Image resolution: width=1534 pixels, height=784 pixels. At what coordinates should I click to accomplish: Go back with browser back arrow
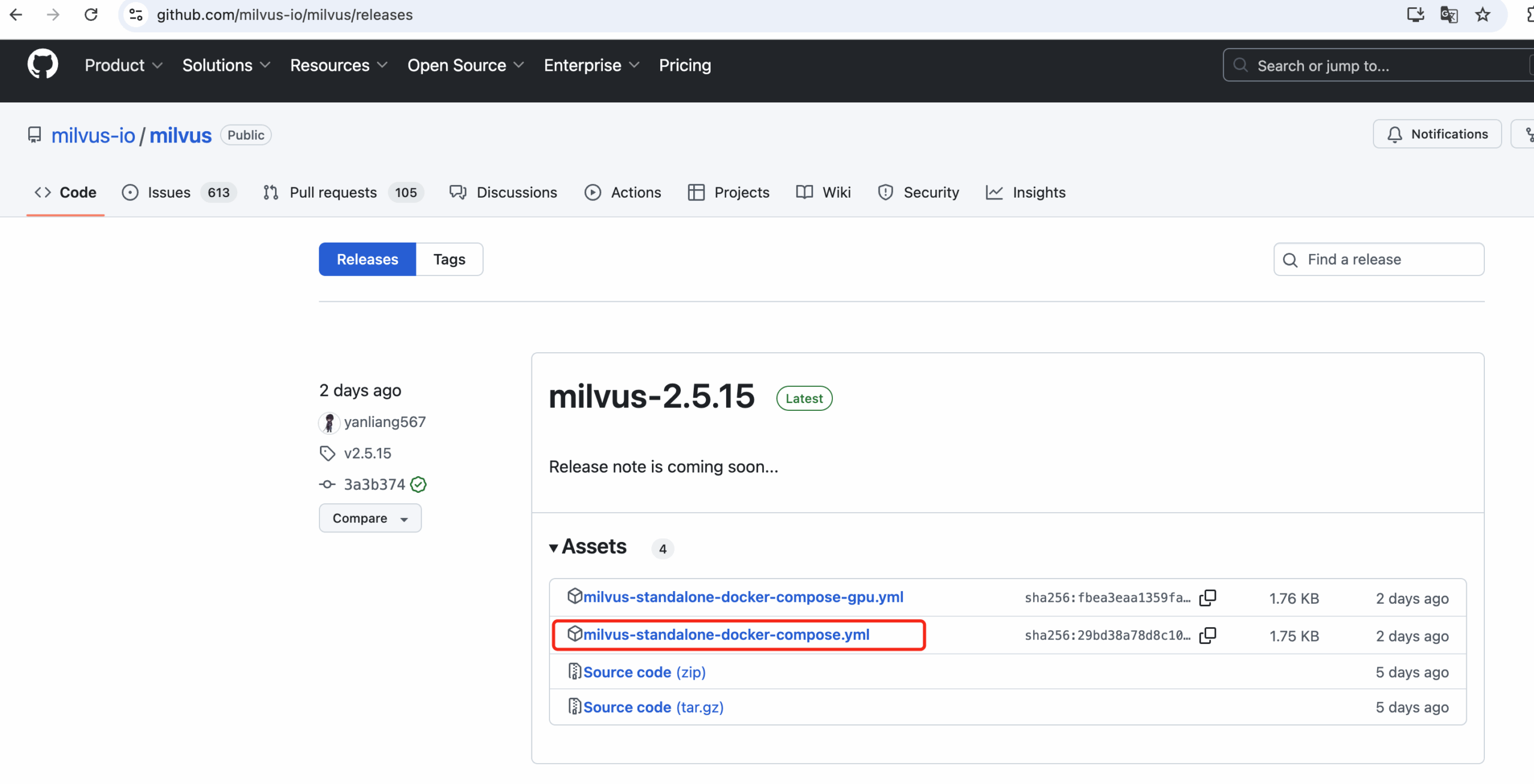pyautogui.click(x=16, y=14)
